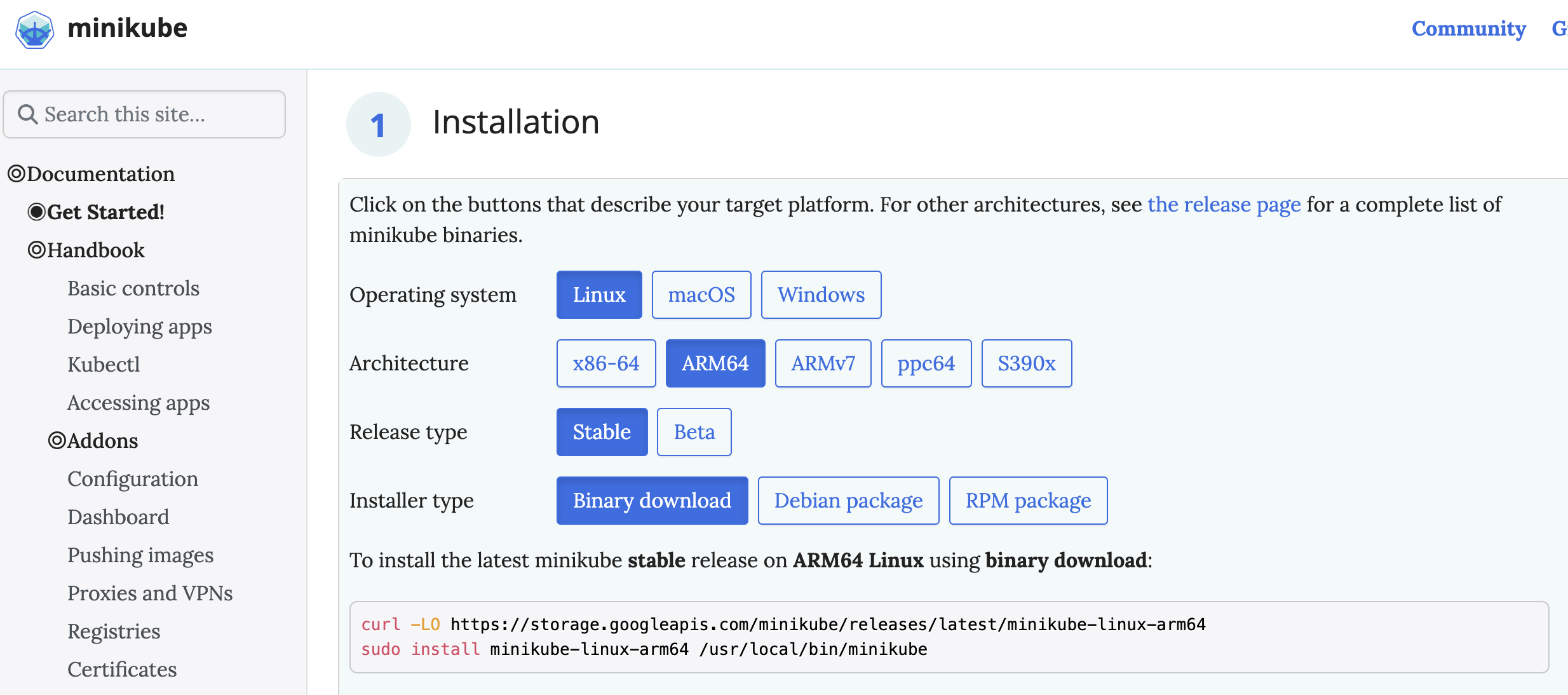Open Pushing images page

tap(140, 555)
